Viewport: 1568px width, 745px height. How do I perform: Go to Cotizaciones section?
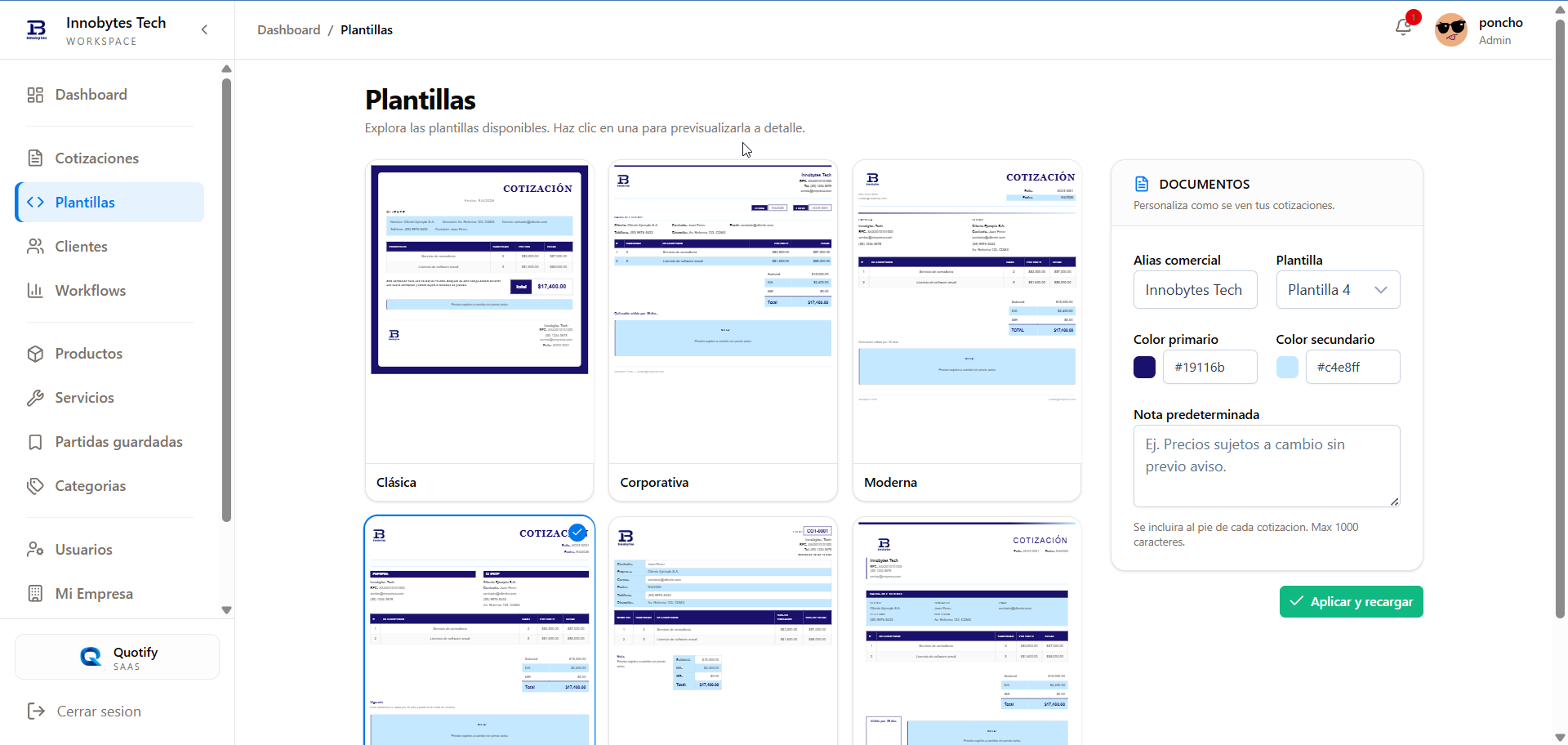109,158
